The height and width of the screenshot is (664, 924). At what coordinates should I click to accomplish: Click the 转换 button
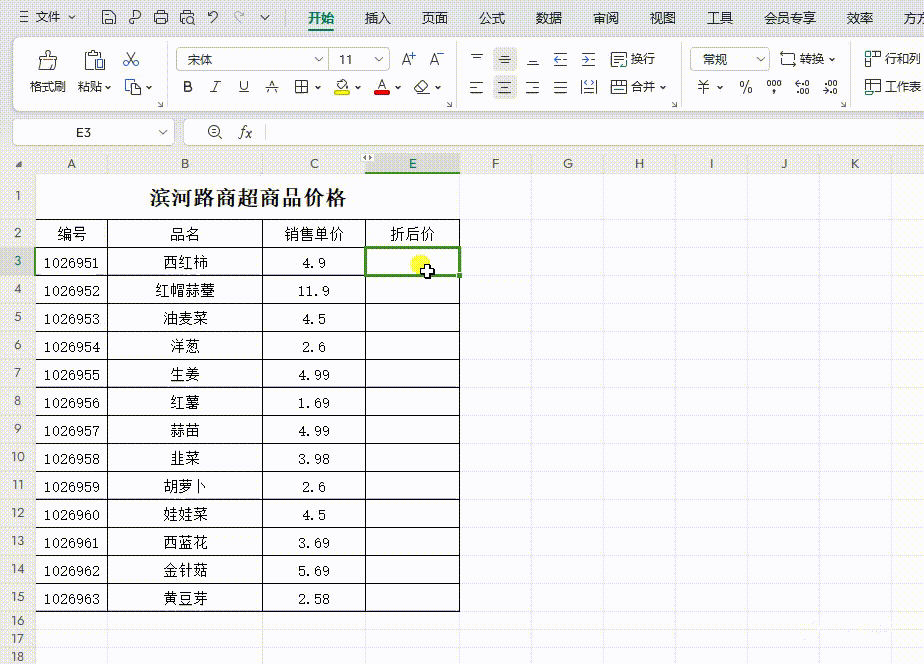807,59
